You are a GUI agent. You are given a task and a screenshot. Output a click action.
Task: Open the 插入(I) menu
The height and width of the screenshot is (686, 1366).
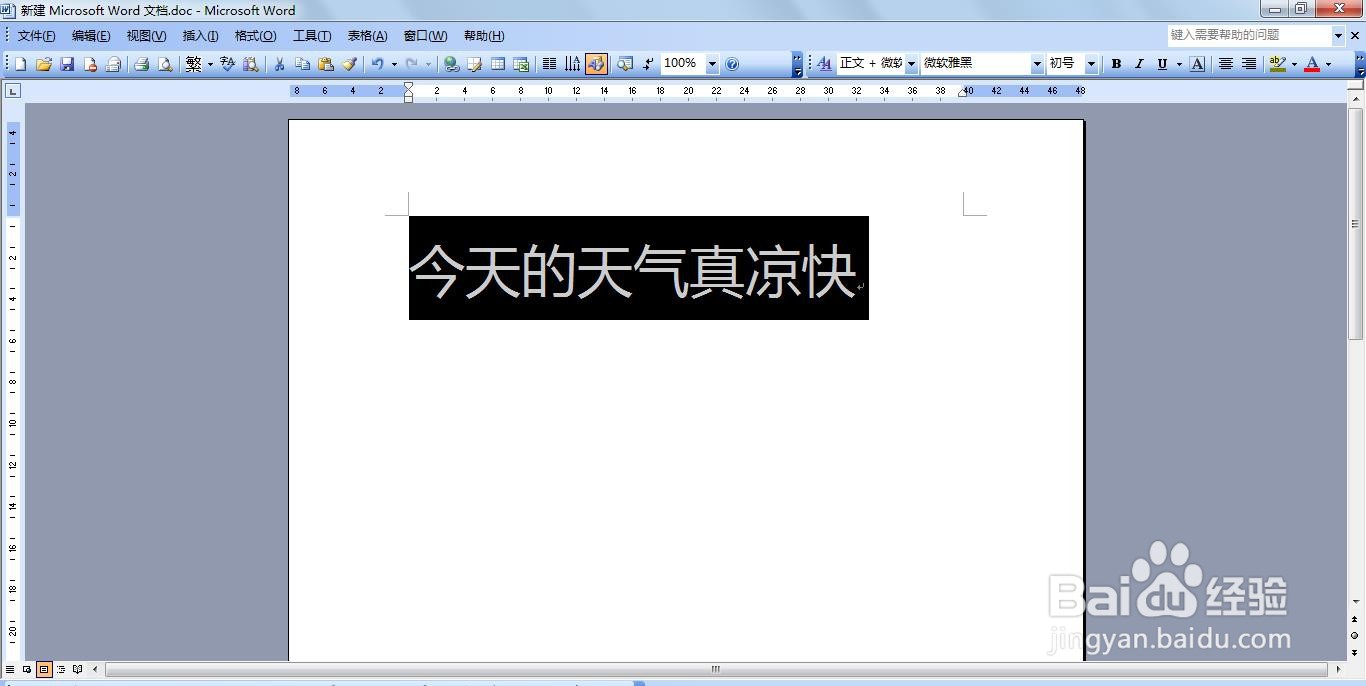[200, 36]
